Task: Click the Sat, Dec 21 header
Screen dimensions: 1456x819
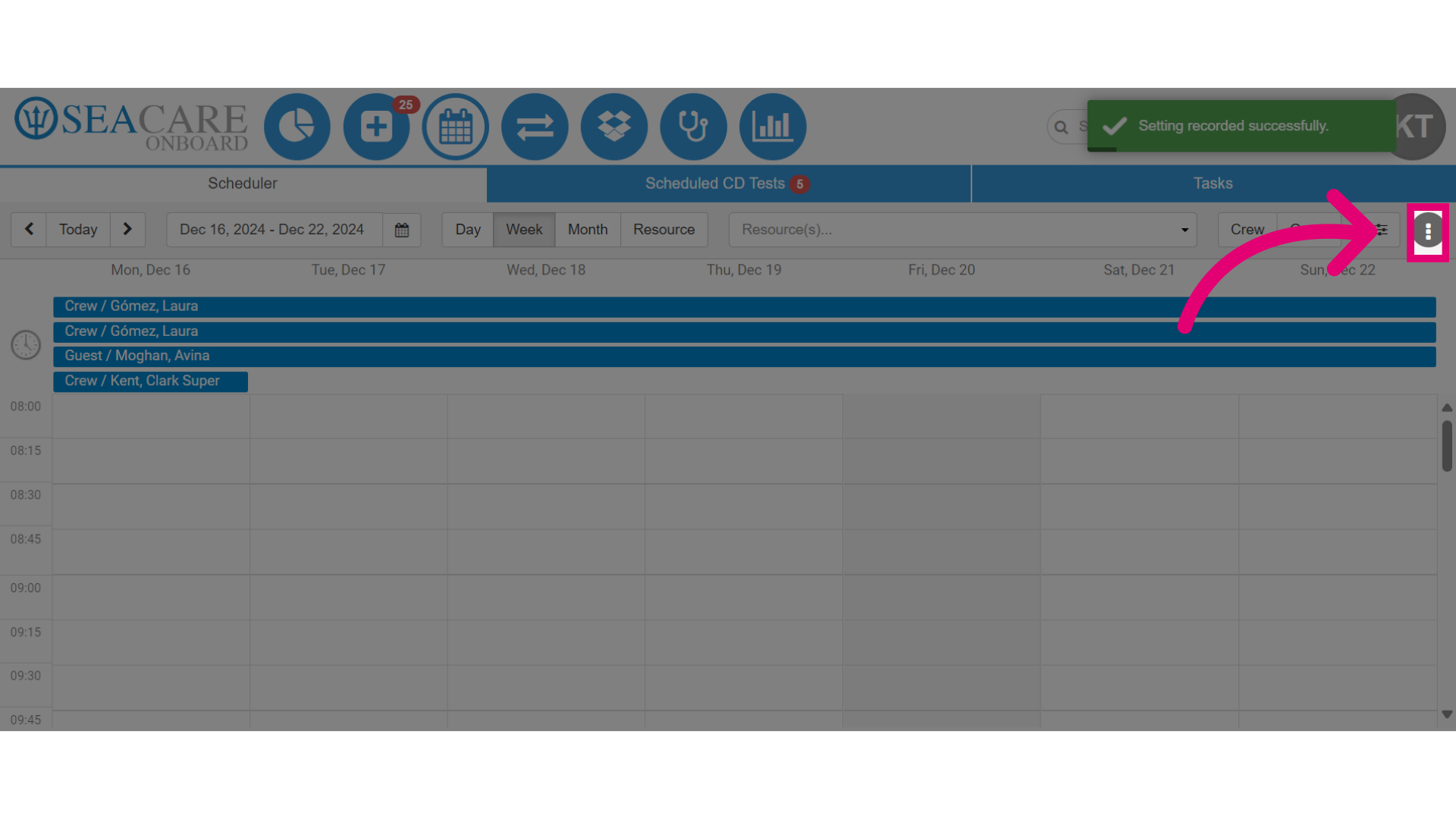Action: [1139, 270]
